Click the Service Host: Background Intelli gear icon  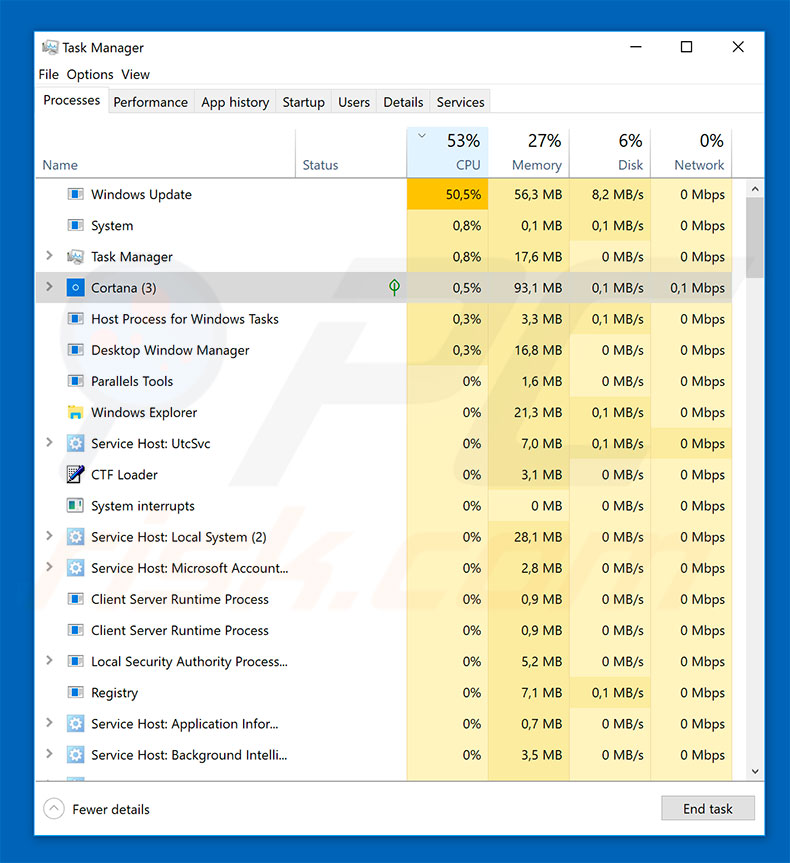[75, 755]
